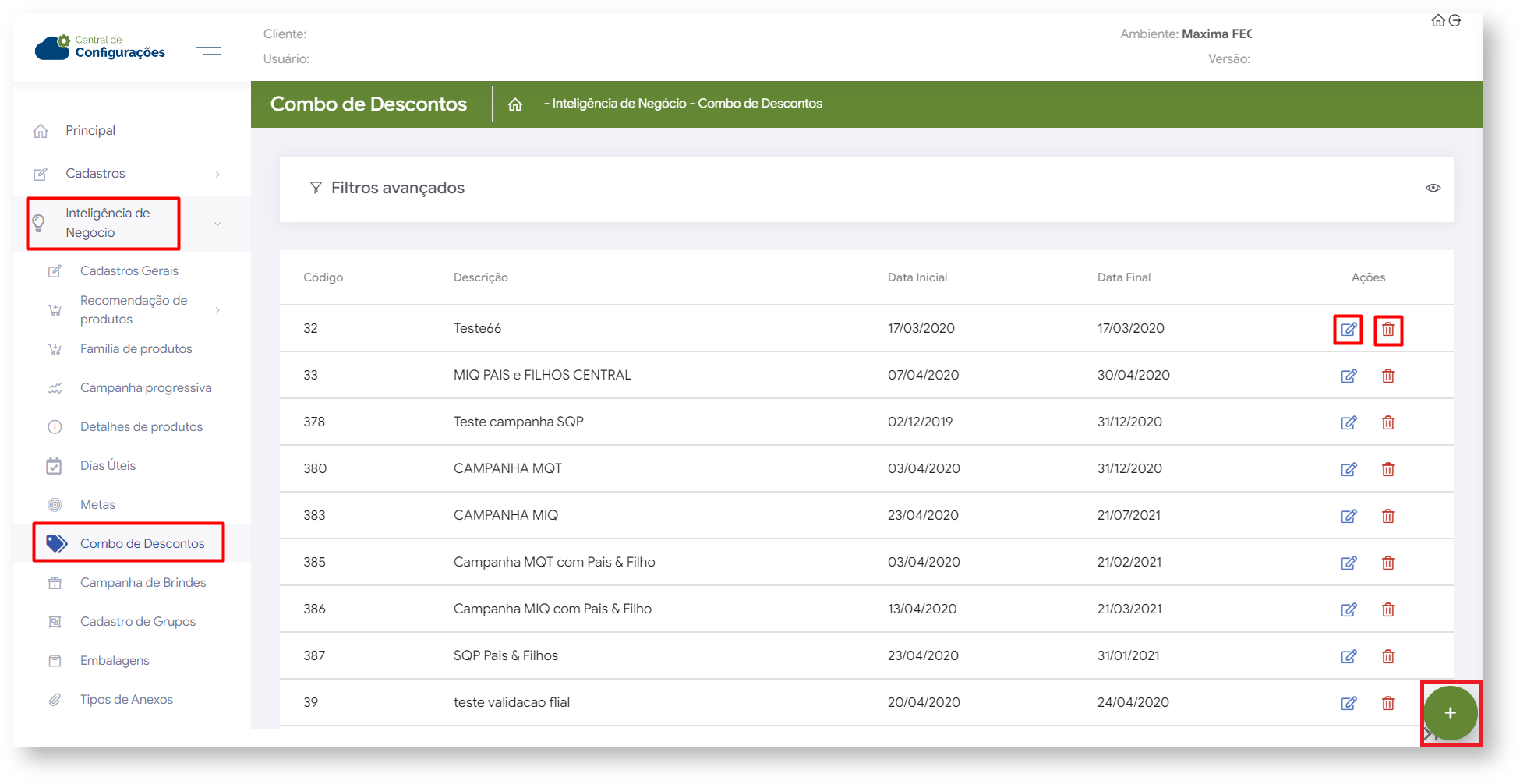Open the Campanha progressiva menu item
1520x784 pixels.
145,388
